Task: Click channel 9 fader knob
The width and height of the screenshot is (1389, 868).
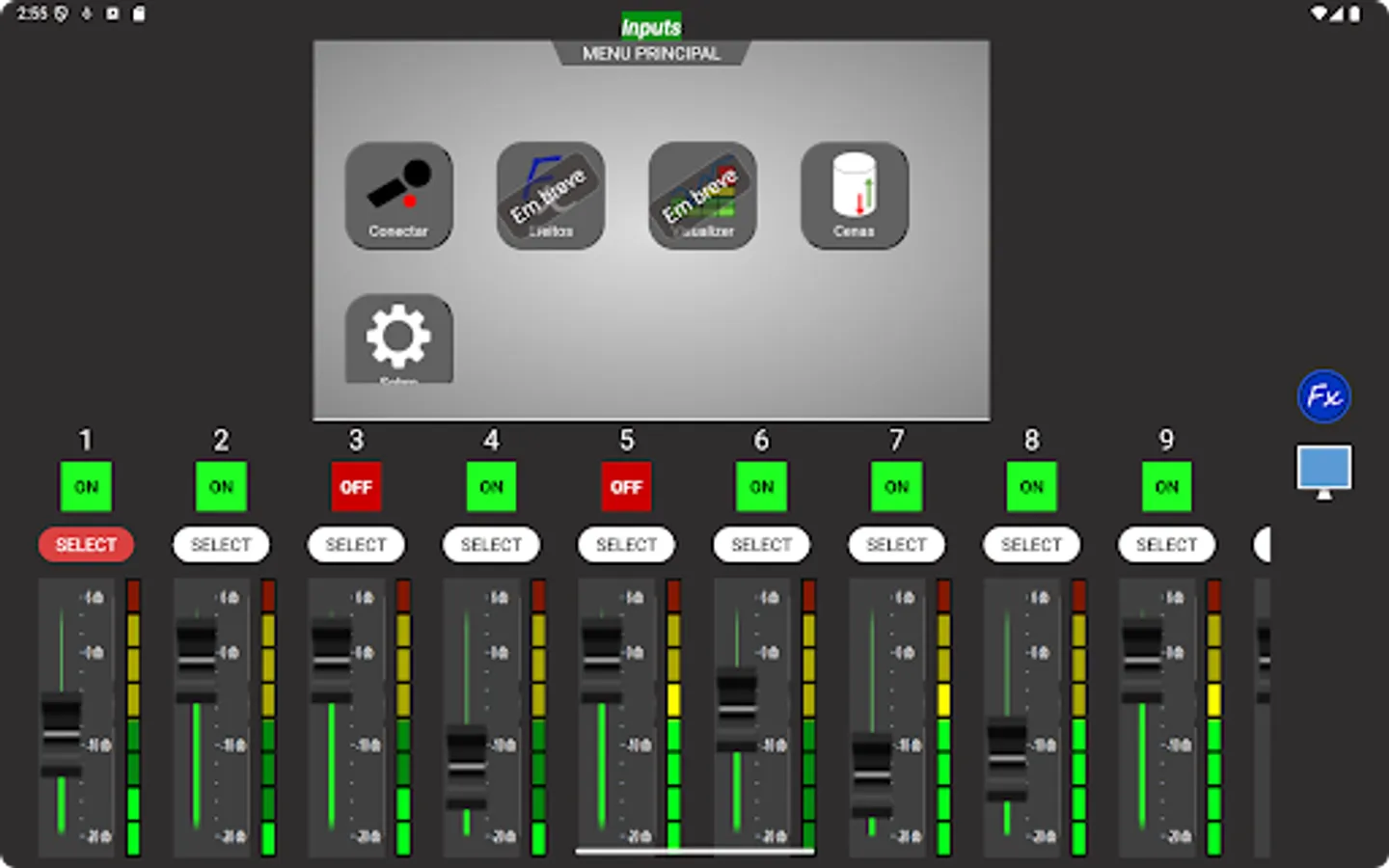Action: click(1141, 661)
